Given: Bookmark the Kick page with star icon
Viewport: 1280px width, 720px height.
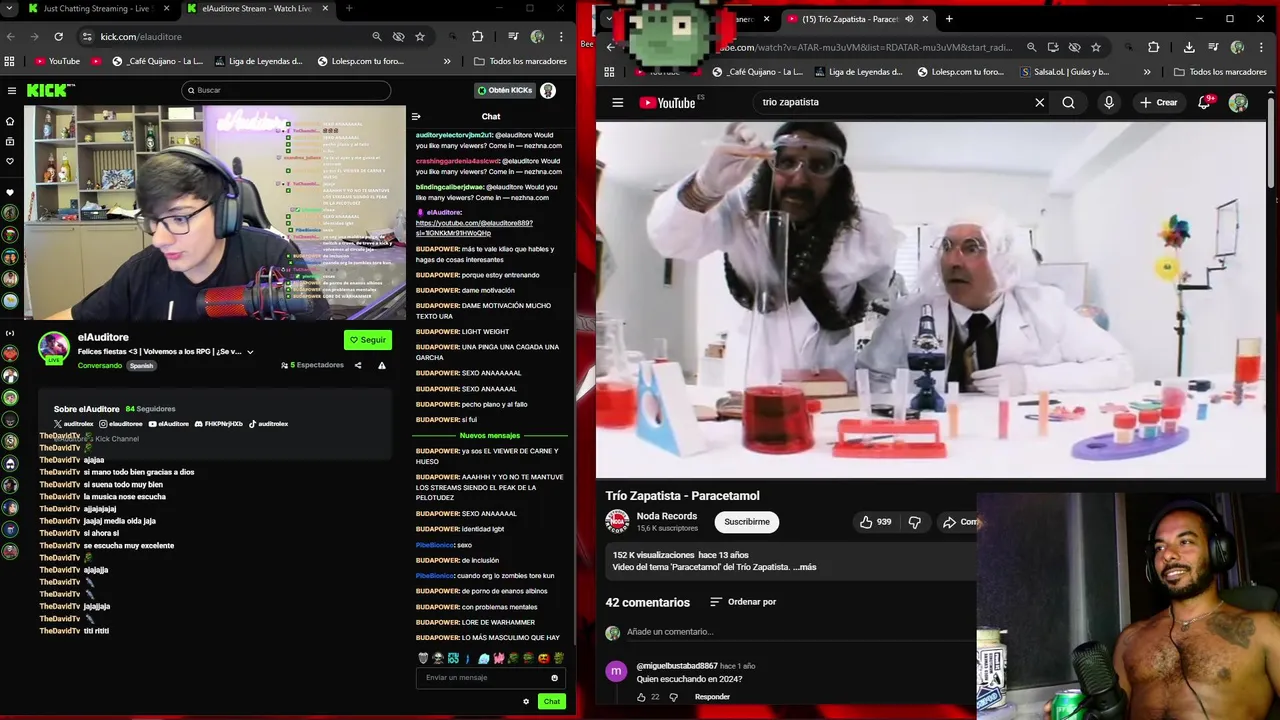Looking at the screenshot, I should point(420,36).
